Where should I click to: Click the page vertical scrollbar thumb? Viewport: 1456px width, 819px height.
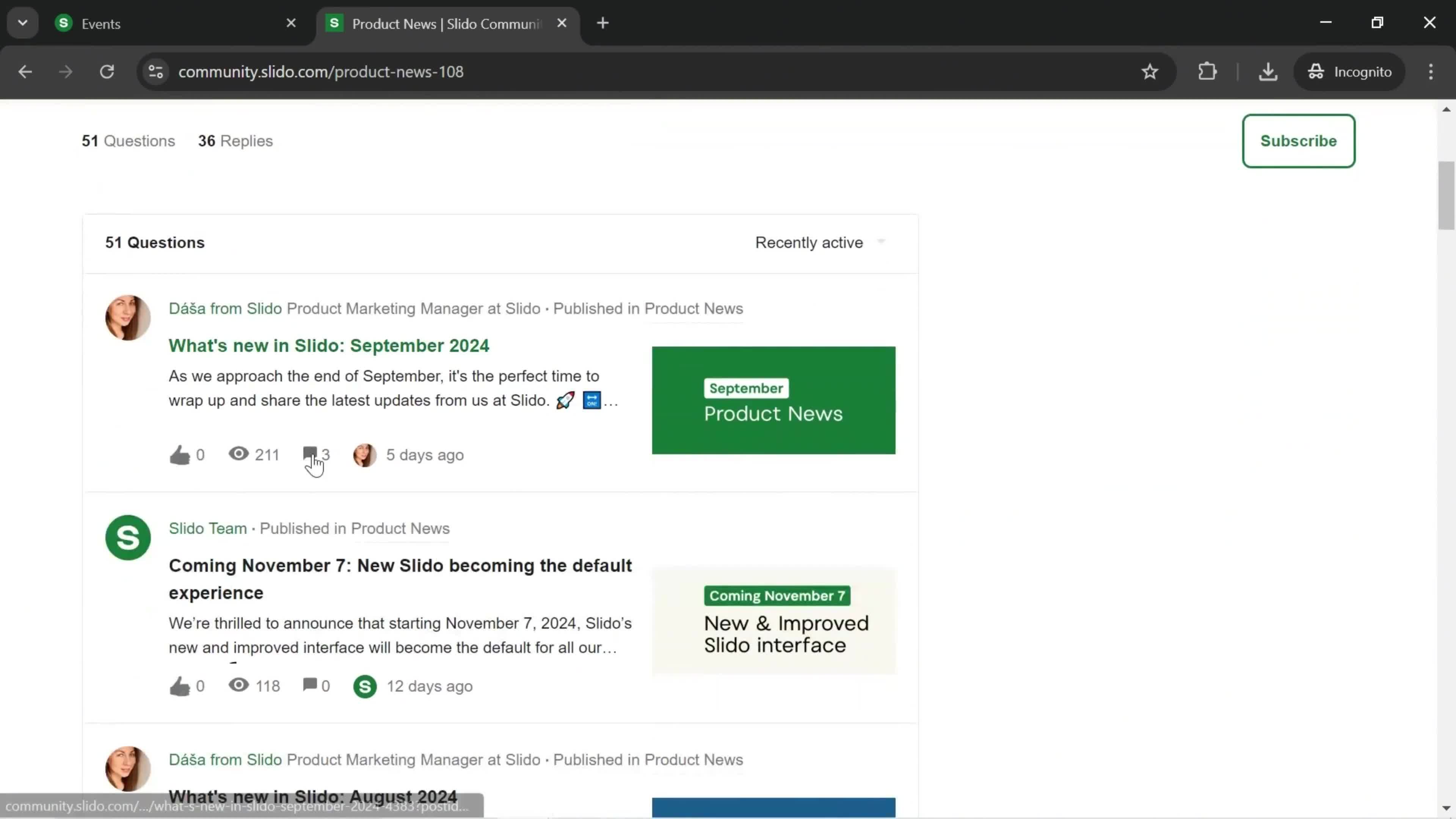(x=1447, y=196)
